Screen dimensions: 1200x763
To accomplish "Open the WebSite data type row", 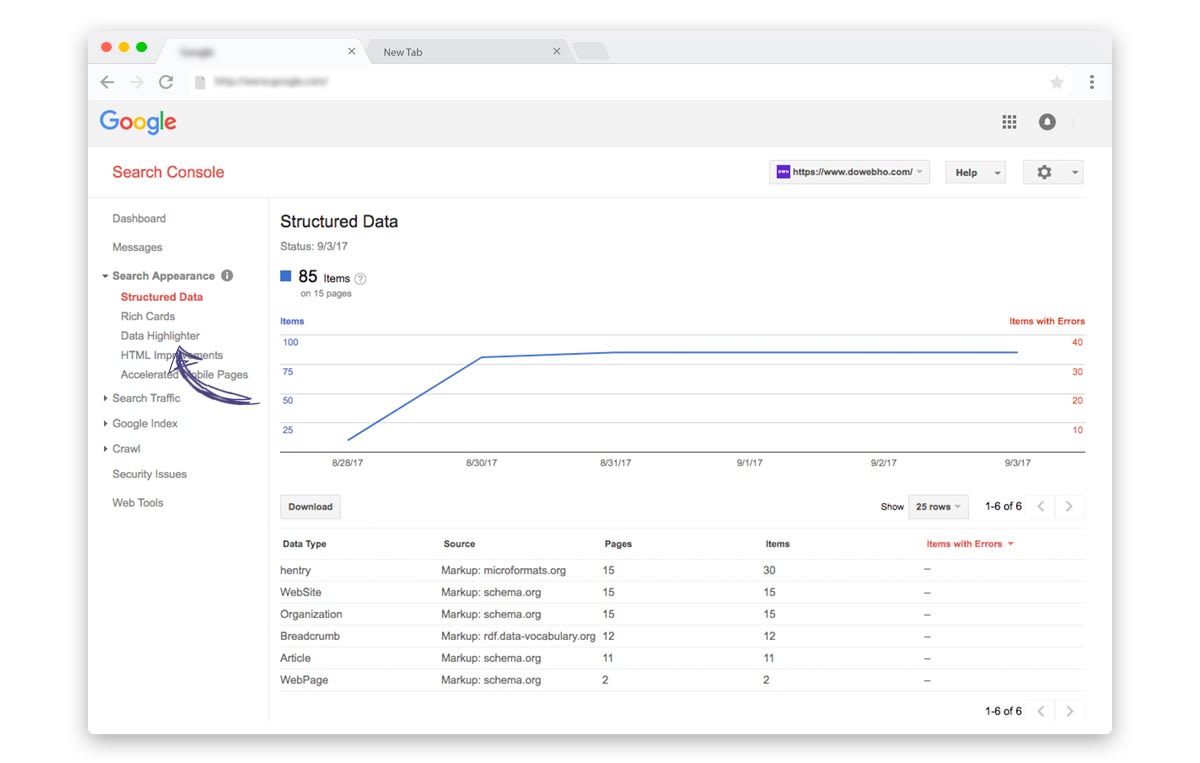I will pyautogui.click(x=682, y=592).
